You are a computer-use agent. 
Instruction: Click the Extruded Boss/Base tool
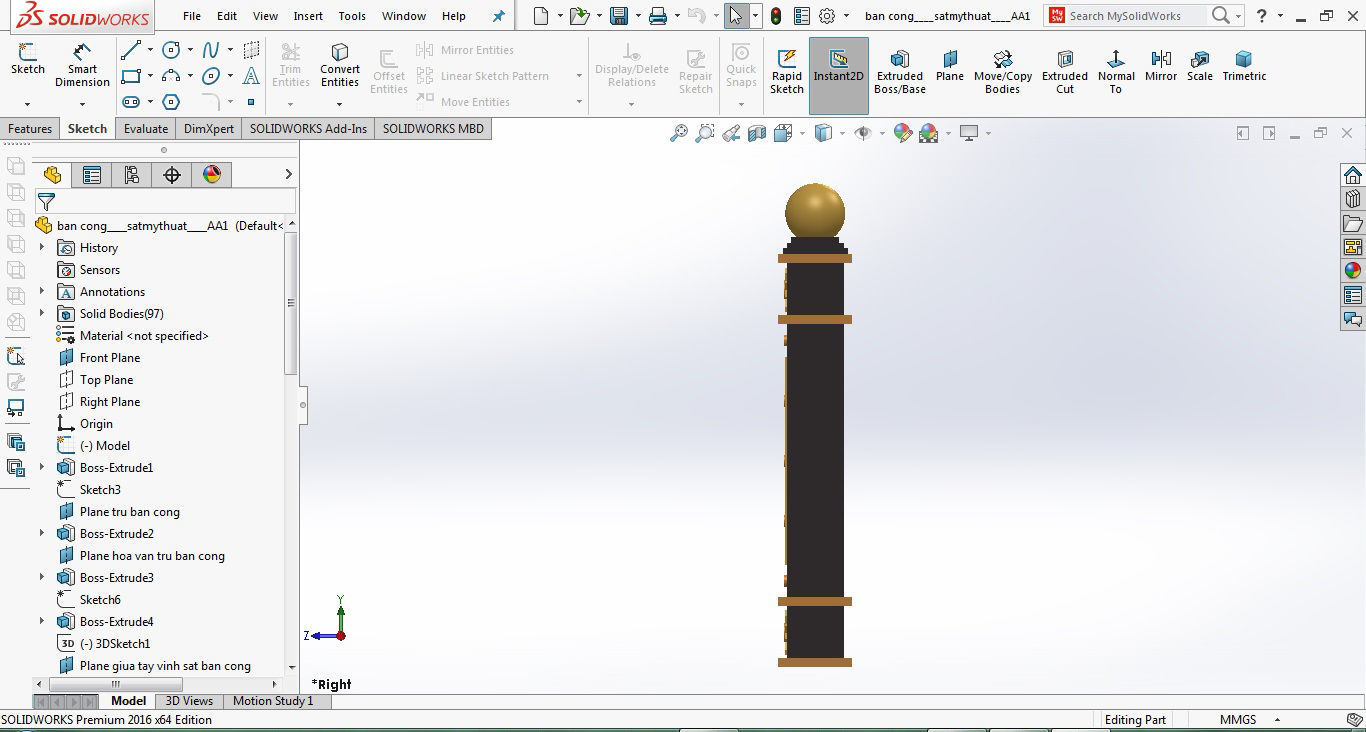pyautogui.click(x=900, y=72)
